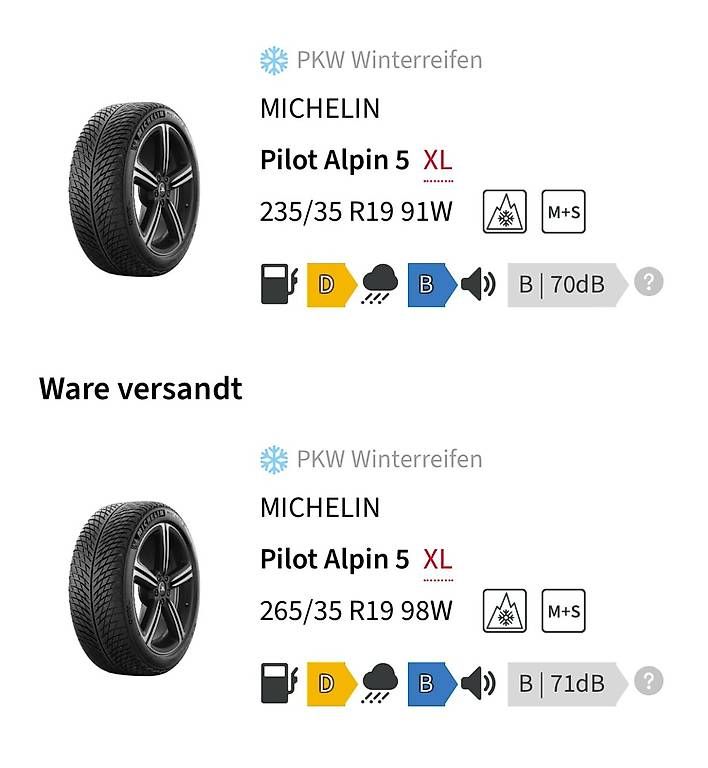This screenshot has width=708, height=768.
Task: Open help question mark beside 71dB label
Action: [648, 682]
